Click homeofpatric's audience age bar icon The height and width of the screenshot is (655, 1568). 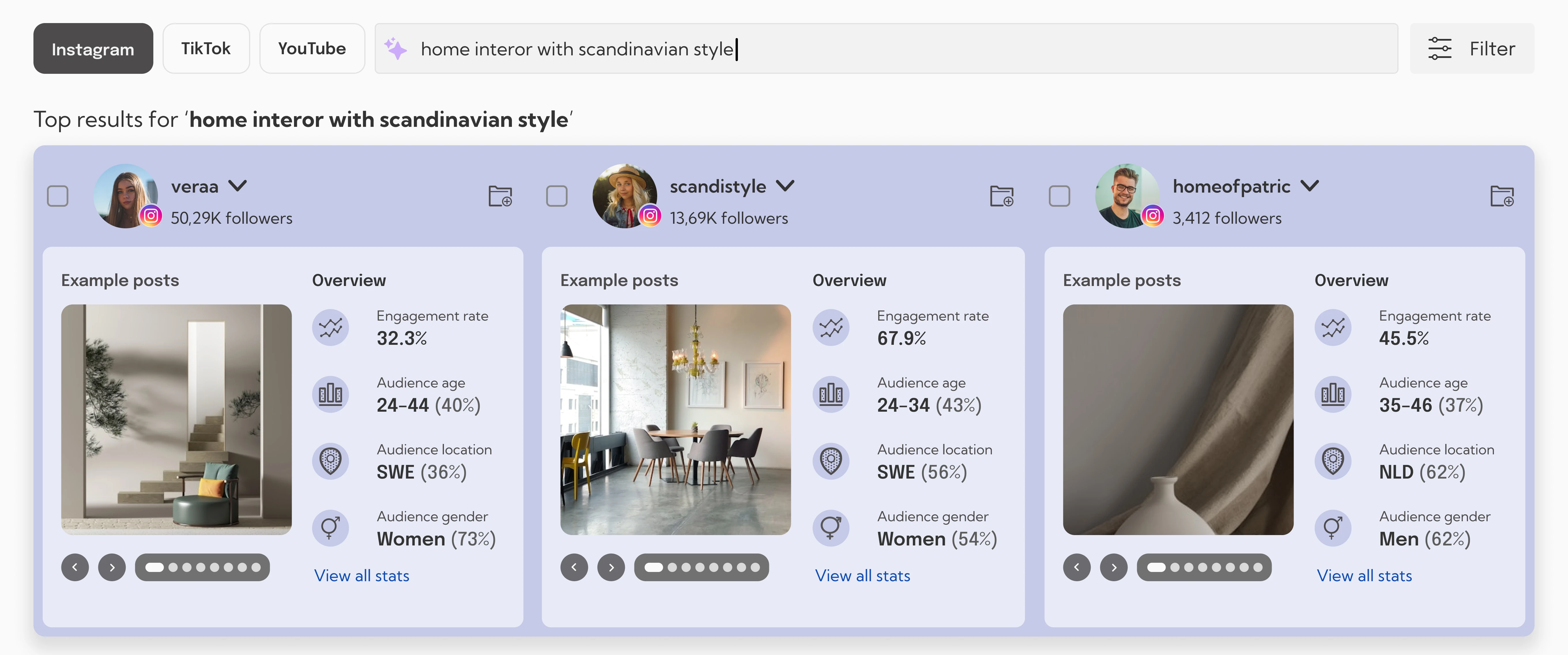[x=1333, y=394]
